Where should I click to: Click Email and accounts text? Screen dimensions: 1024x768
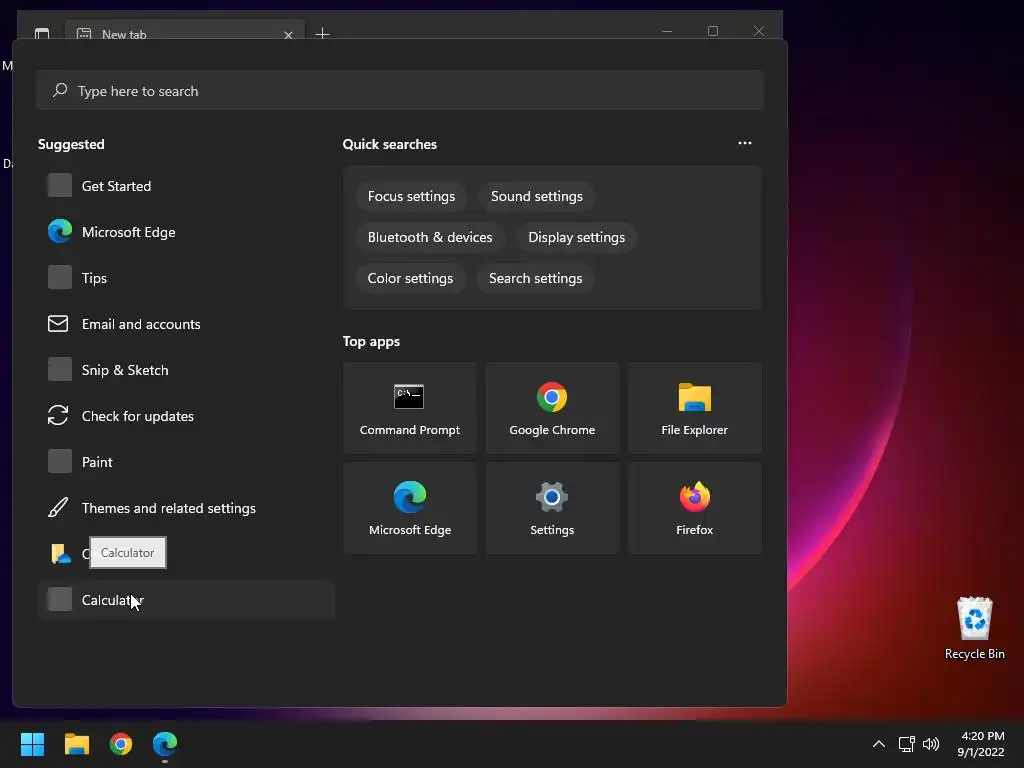[141, 323]
